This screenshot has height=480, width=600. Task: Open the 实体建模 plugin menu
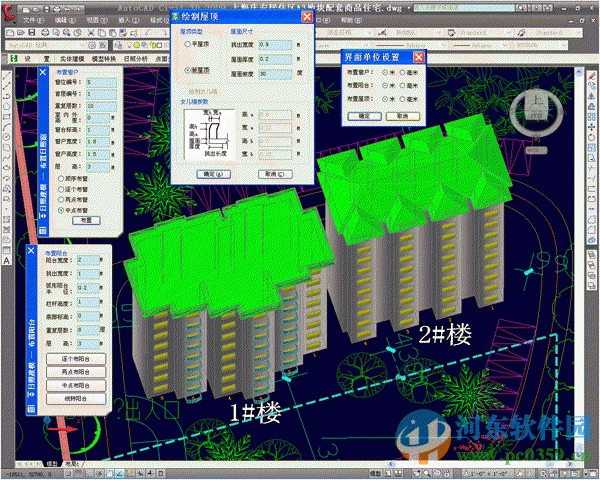[72, 59]
